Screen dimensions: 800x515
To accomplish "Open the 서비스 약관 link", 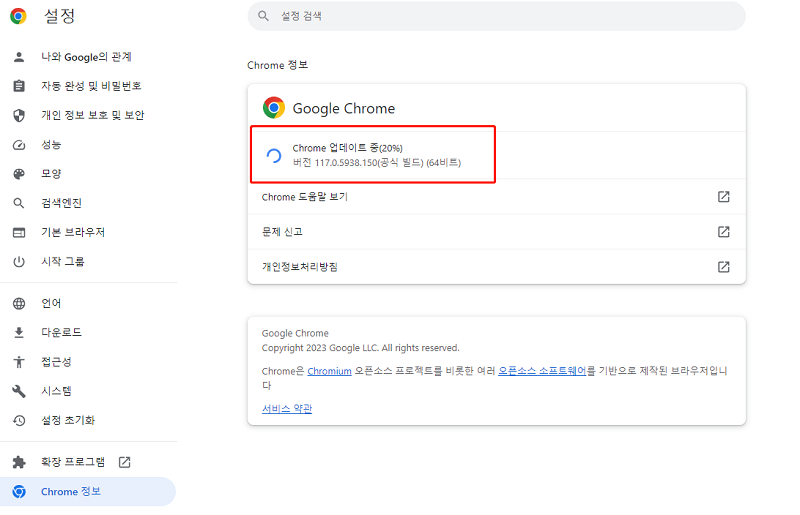I will (x=287, y=409).
